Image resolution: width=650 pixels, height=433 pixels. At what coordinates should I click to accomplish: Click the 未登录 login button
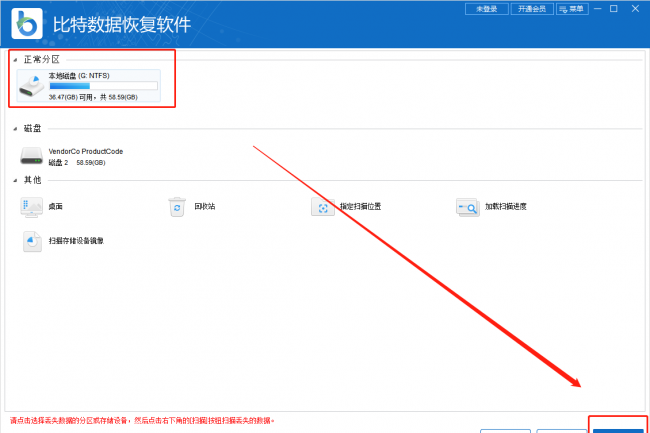[x=487, y=9]
